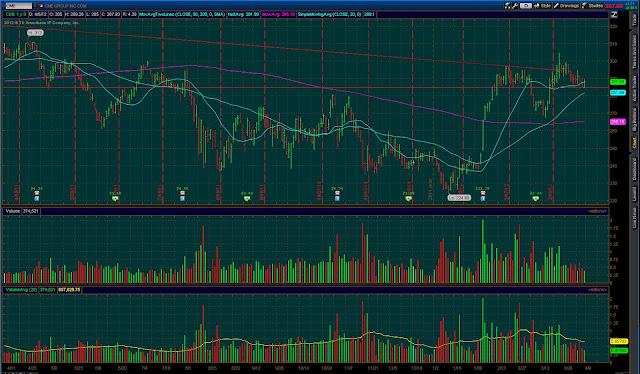Click the Lo 224.69 low price label
The width and height of the screenshot is (640, 374).
pos(459,198)
